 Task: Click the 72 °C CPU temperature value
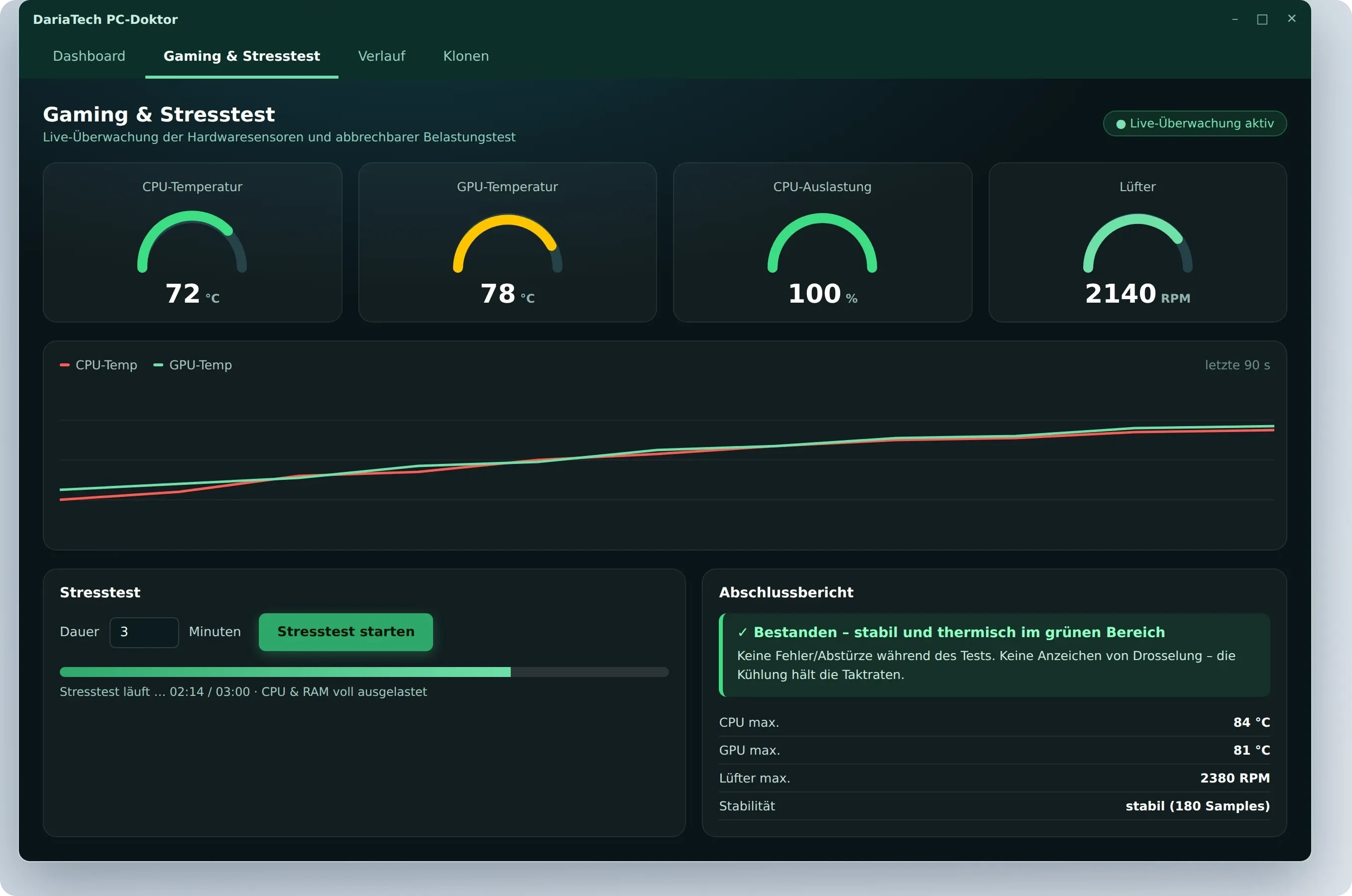pyautogui.click(x=192, y=294)
